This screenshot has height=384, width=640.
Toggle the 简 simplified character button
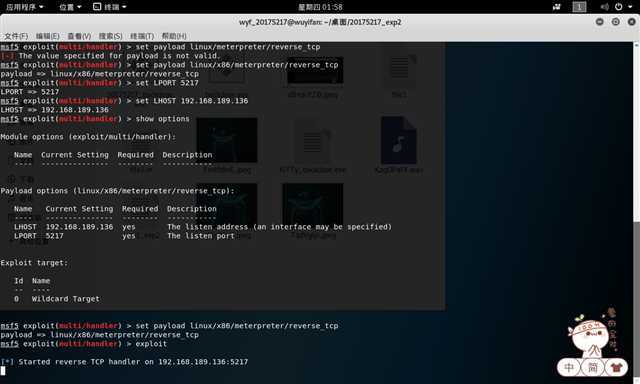coord(593,368)
